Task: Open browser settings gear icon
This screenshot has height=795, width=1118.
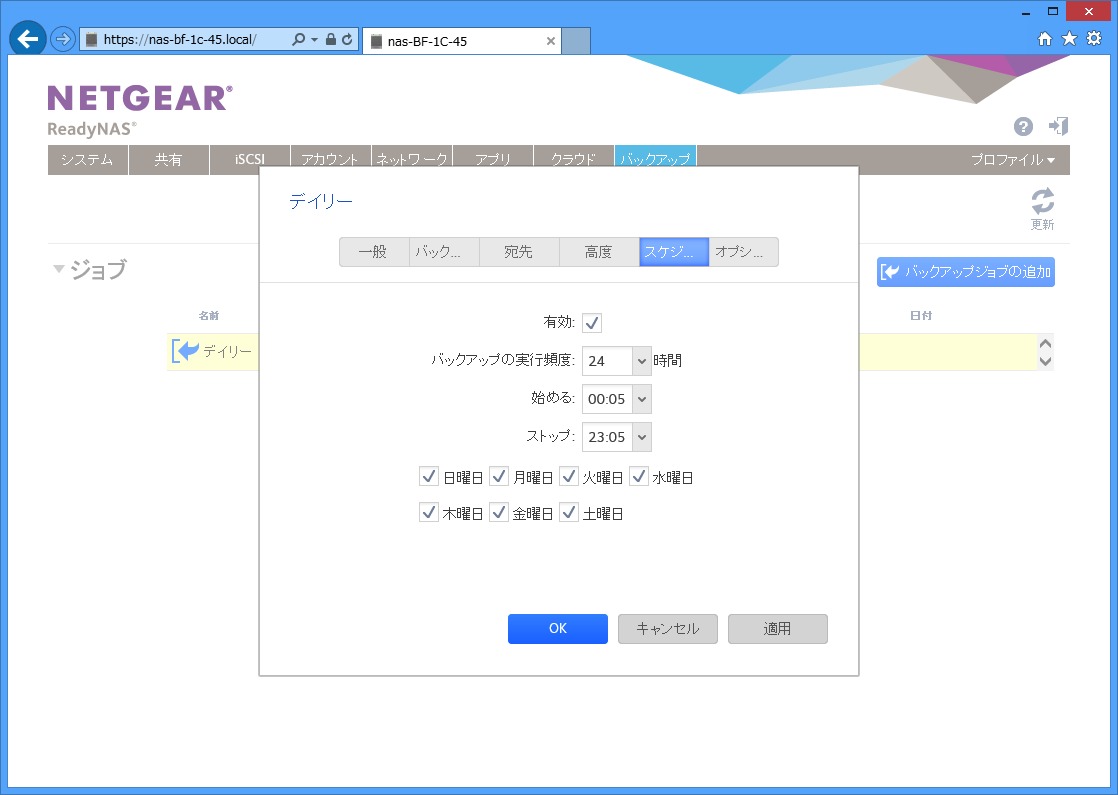Action: pos(1094,39)
